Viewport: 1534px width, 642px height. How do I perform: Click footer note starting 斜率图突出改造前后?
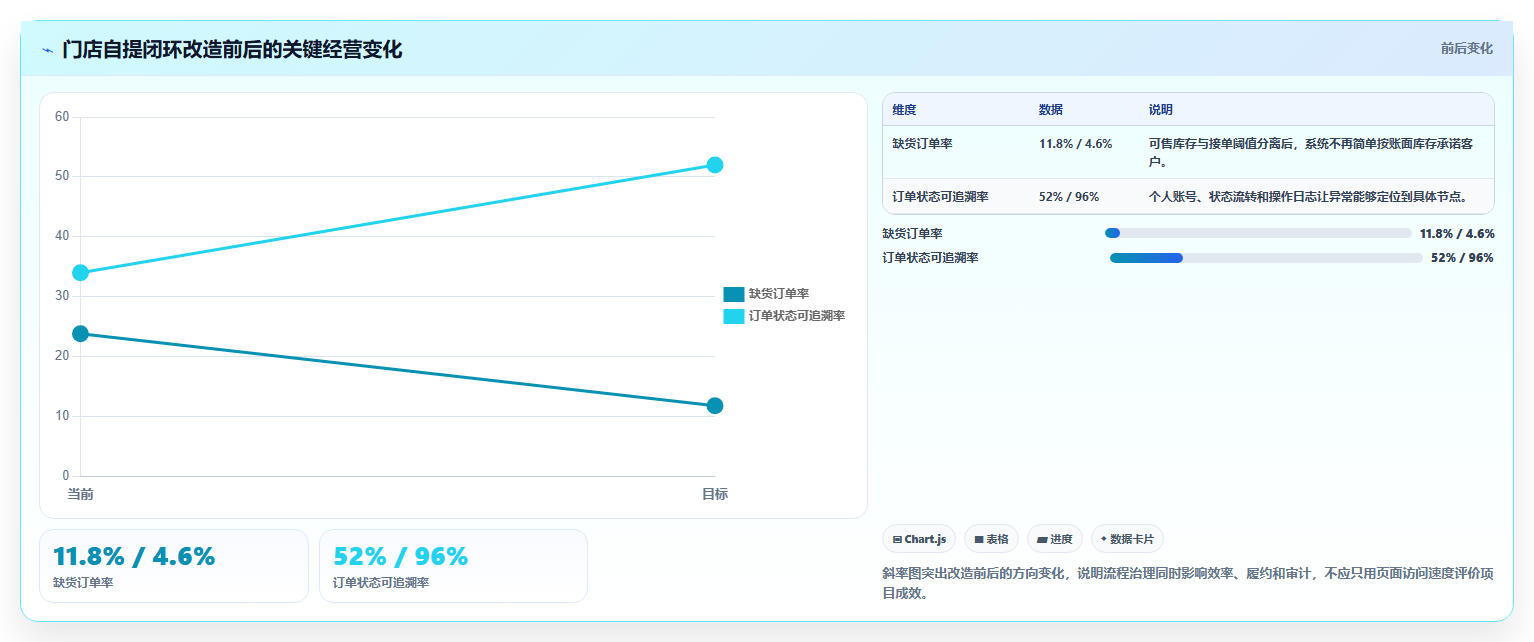click(x=1188, y=583)
